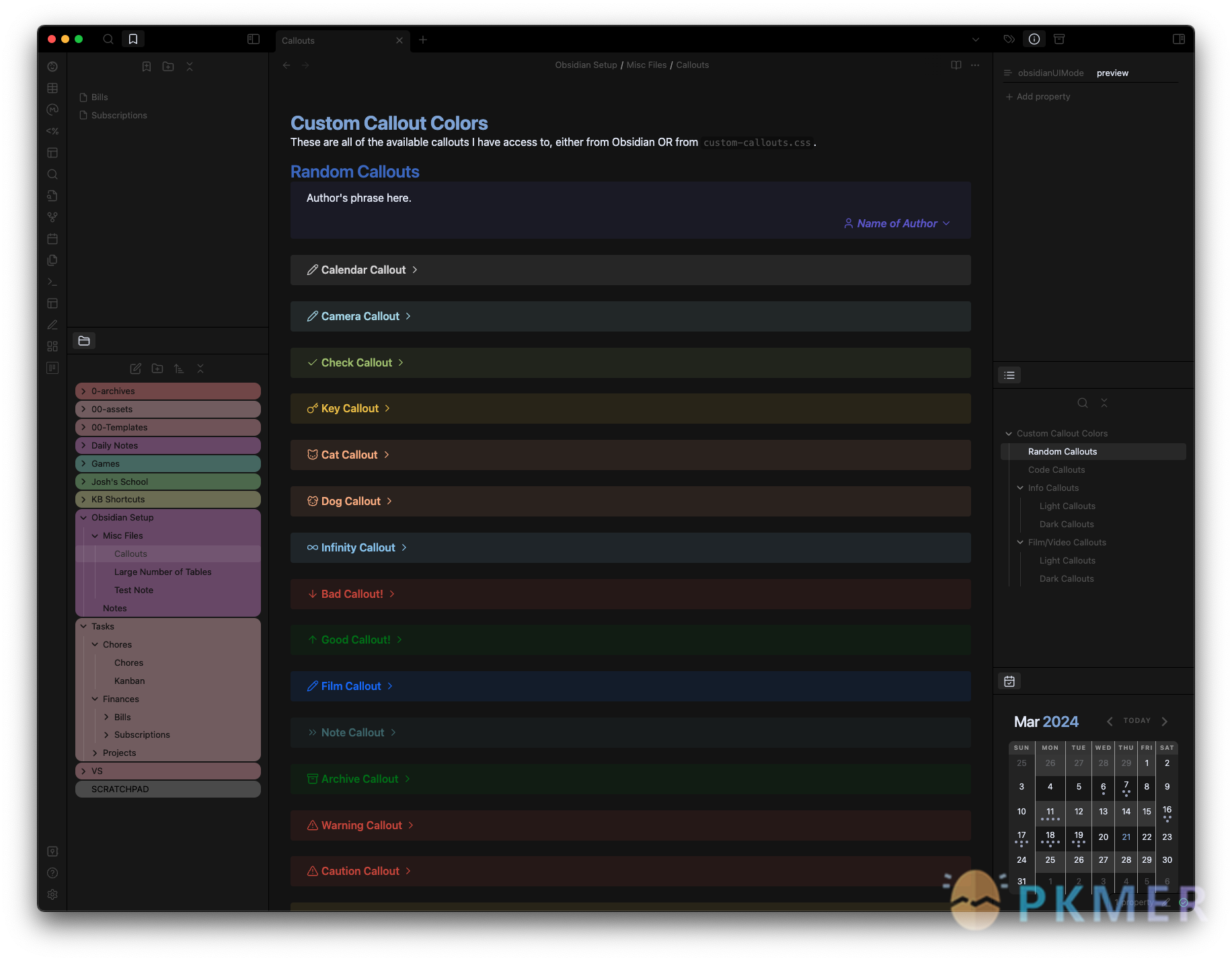Search within the outline panel

pyautogui.click(x=1083, y=403)
